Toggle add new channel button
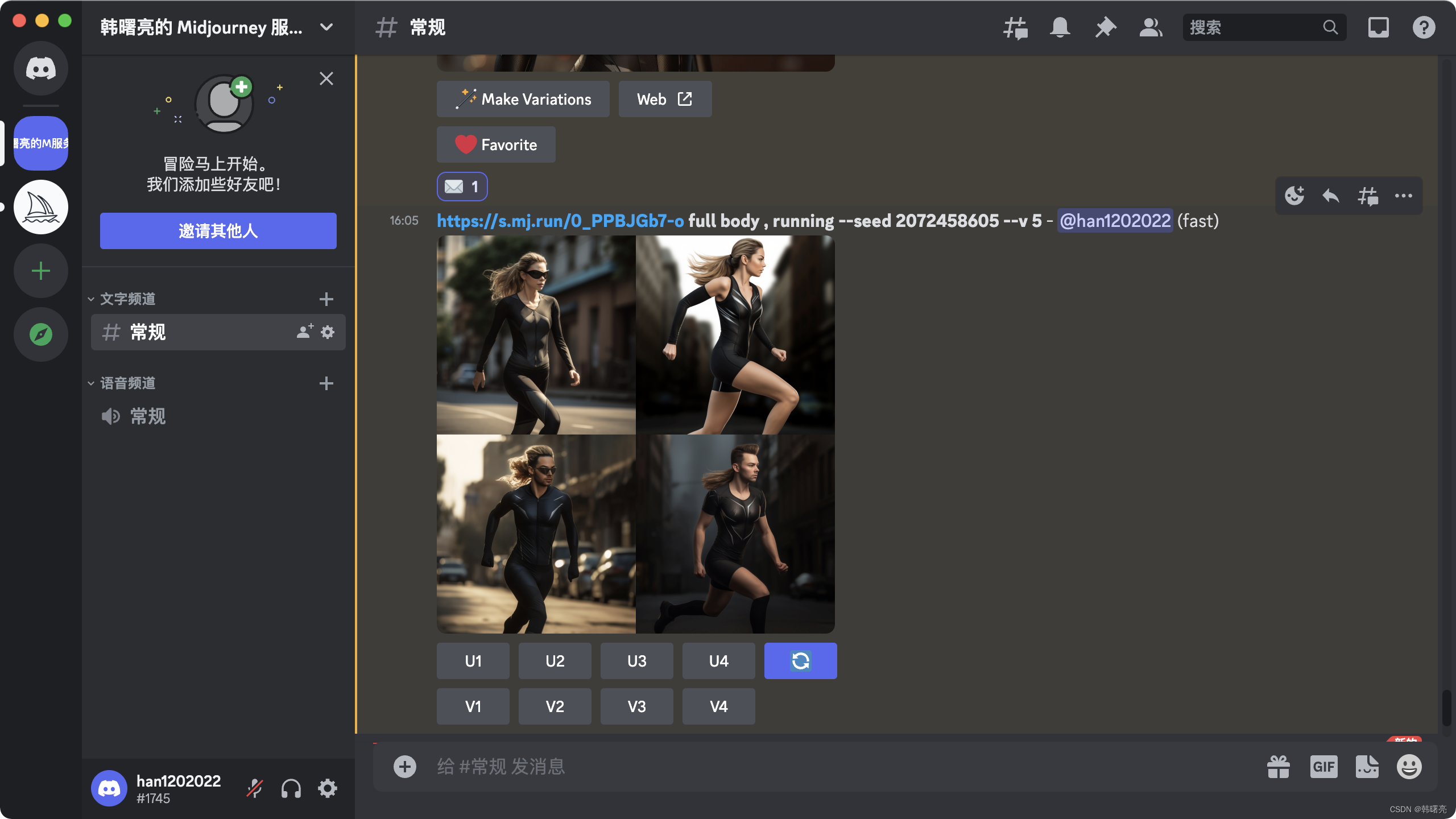This screenshot has width=1456, height=819. tap(326, 299)
